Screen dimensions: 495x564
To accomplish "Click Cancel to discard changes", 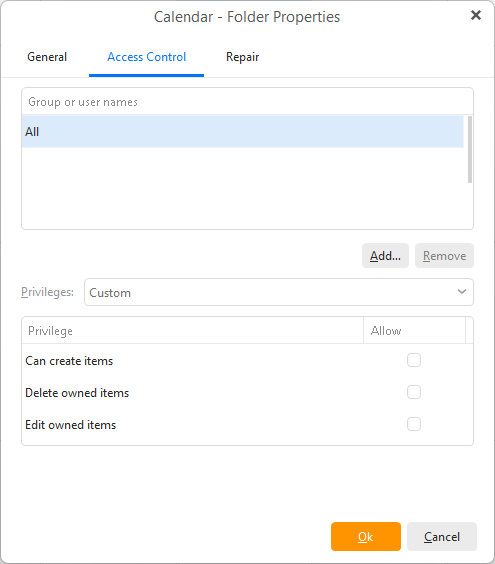I will pyautogui.click(x=442, y=537).
